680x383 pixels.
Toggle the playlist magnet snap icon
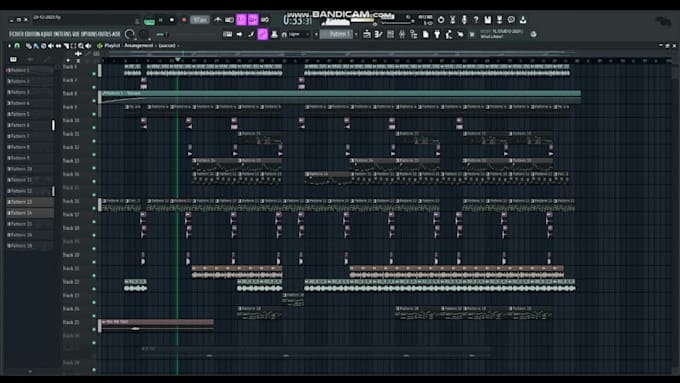click(x=17, y=46)
